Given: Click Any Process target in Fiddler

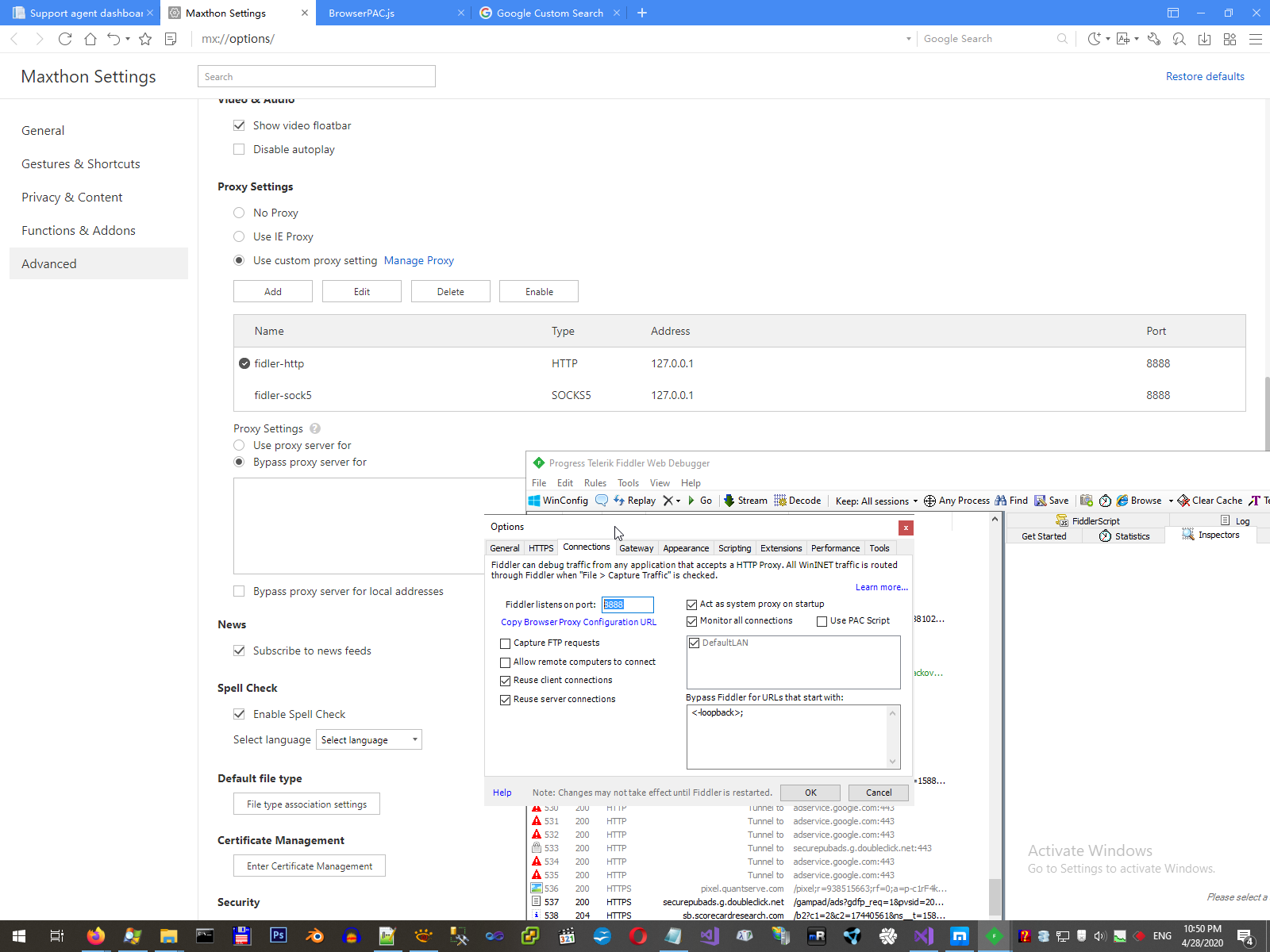Looking at the screenshot, I should point(956,501).
